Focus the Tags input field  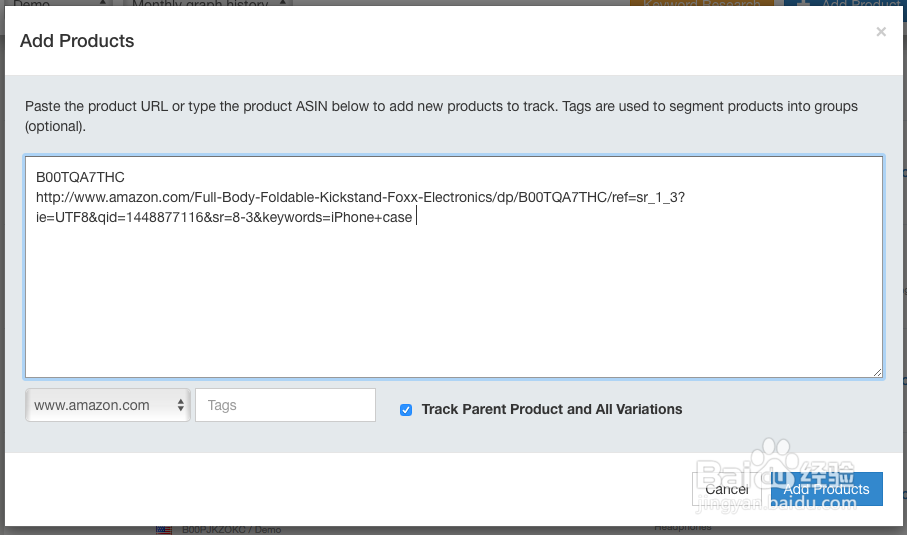pyautogui.click(x=285, y=405)
